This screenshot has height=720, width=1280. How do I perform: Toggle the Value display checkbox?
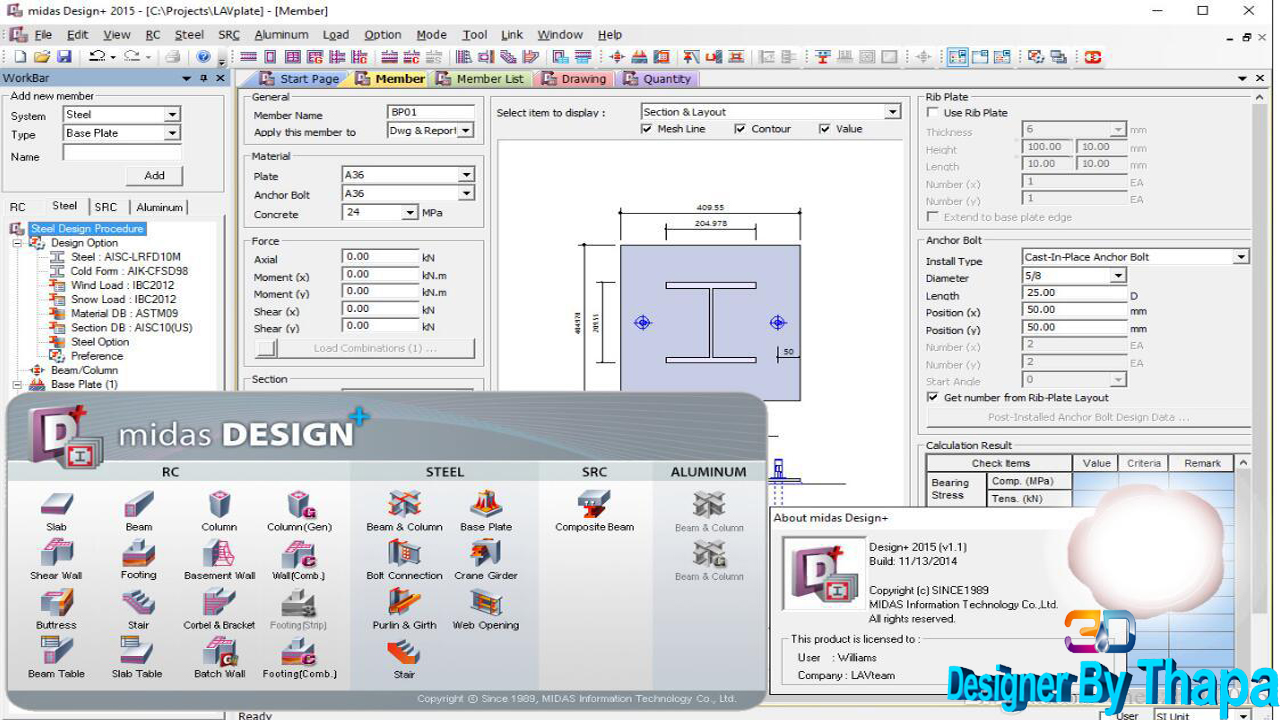click(x=825, y=129)
